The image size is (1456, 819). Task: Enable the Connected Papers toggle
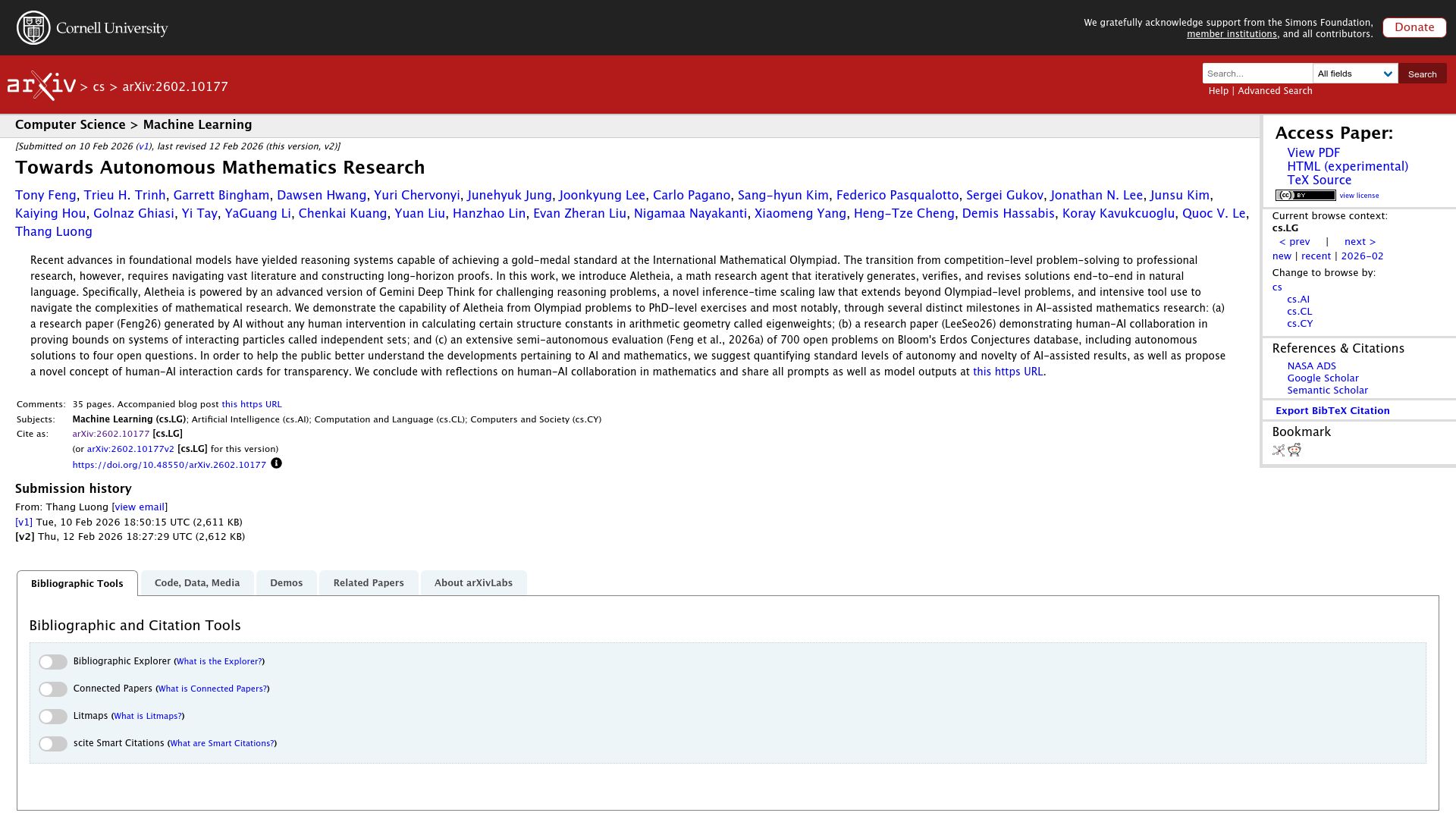53,689
